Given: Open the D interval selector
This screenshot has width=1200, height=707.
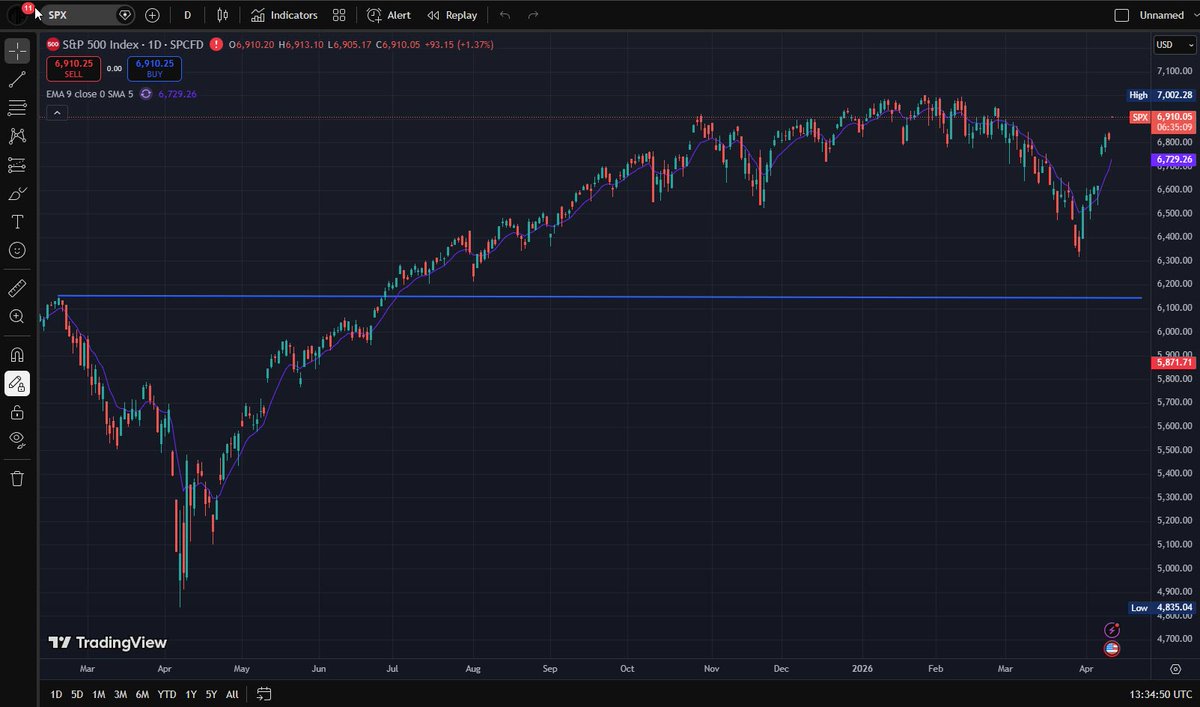Looking at the screenshot, I should tap(187, 15).
